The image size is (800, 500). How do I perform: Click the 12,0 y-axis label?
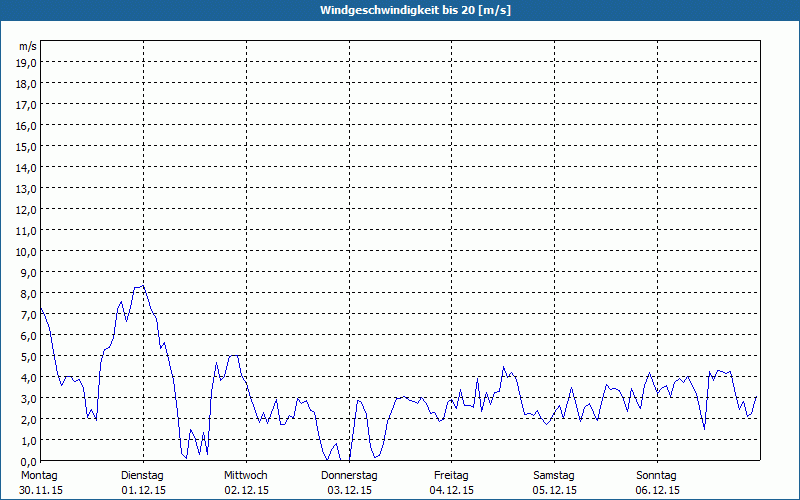[27, 210]
